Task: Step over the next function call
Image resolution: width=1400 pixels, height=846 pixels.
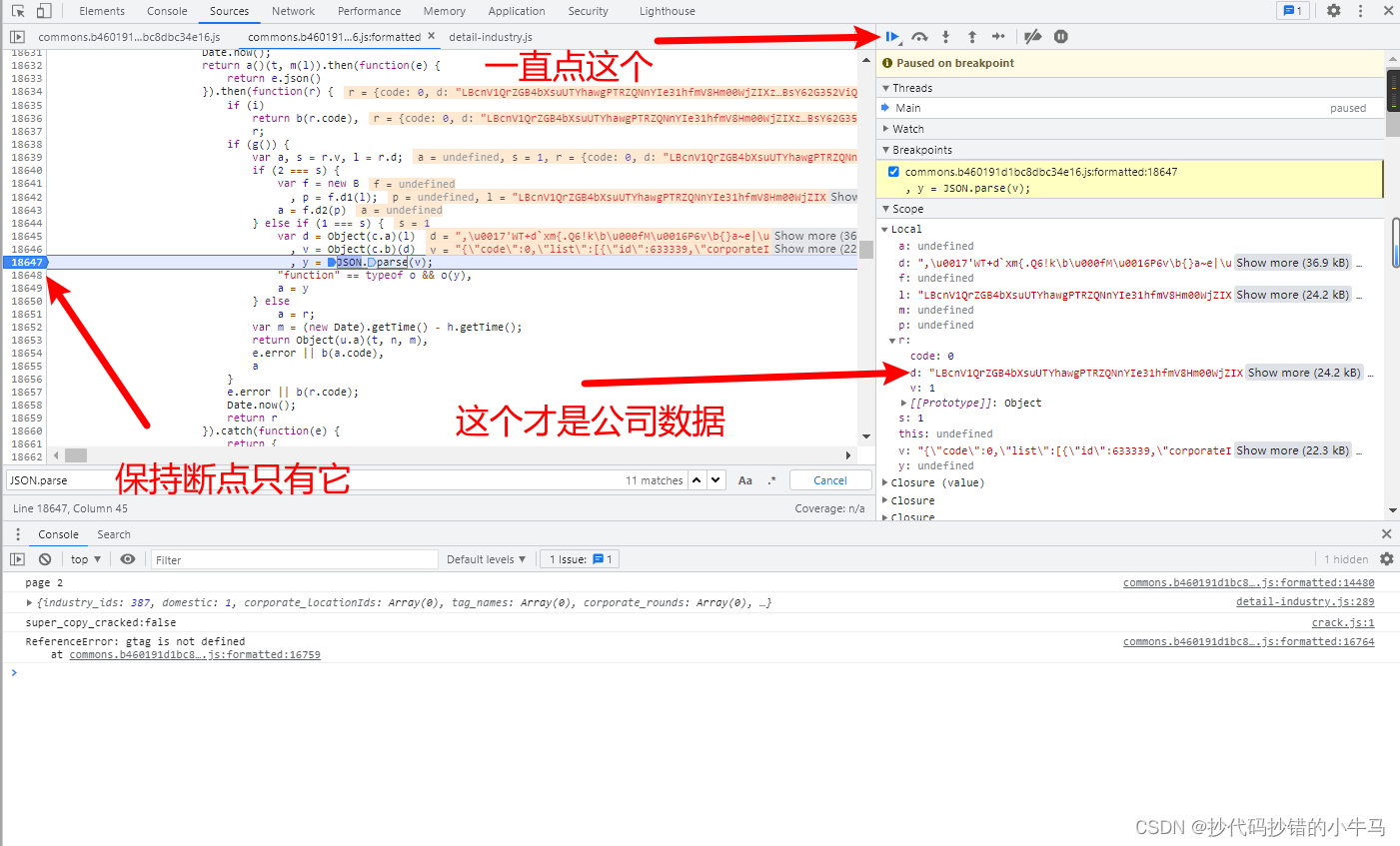Action: coord(919,37)
